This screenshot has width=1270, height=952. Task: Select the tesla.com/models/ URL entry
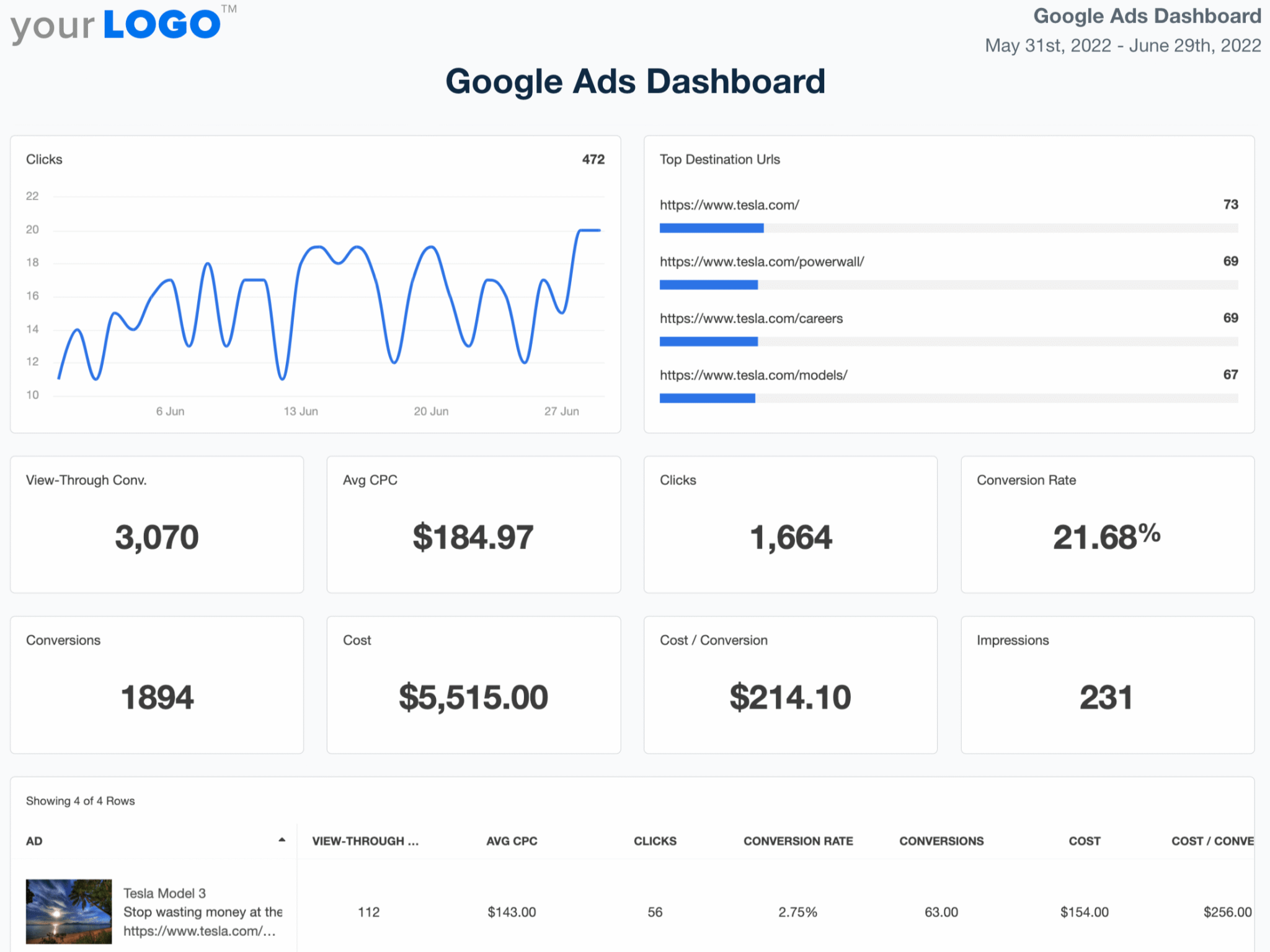tap(753, 375)
